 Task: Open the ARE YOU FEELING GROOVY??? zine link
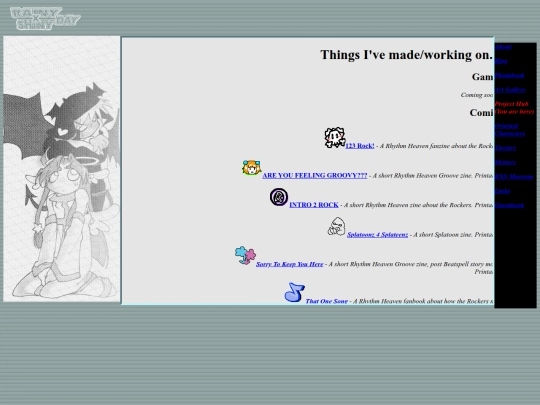pos(315,175)
